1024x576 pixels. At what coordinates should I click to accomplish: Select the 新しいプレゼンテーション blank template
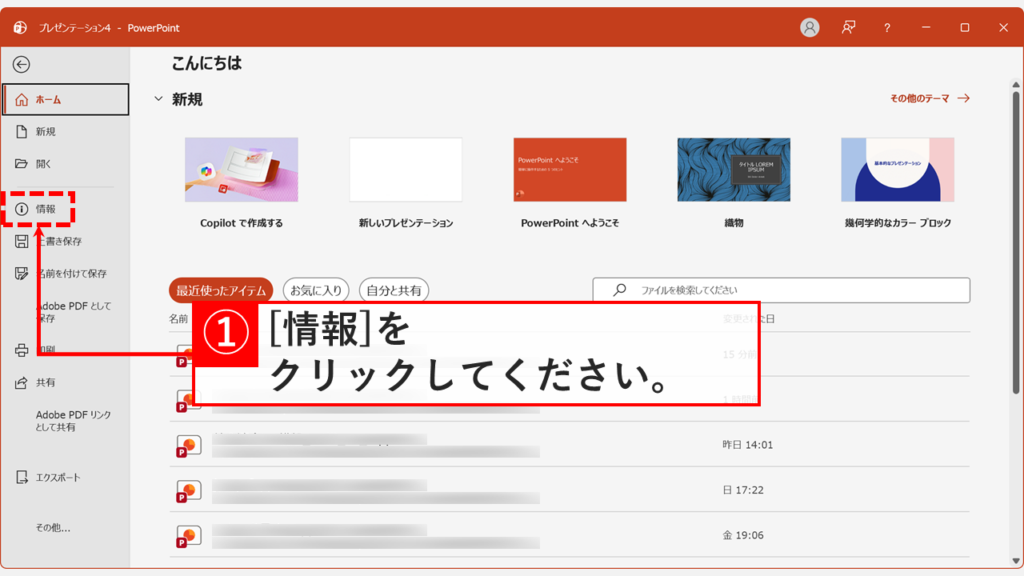pyautogui.click(x=406, y=169)
